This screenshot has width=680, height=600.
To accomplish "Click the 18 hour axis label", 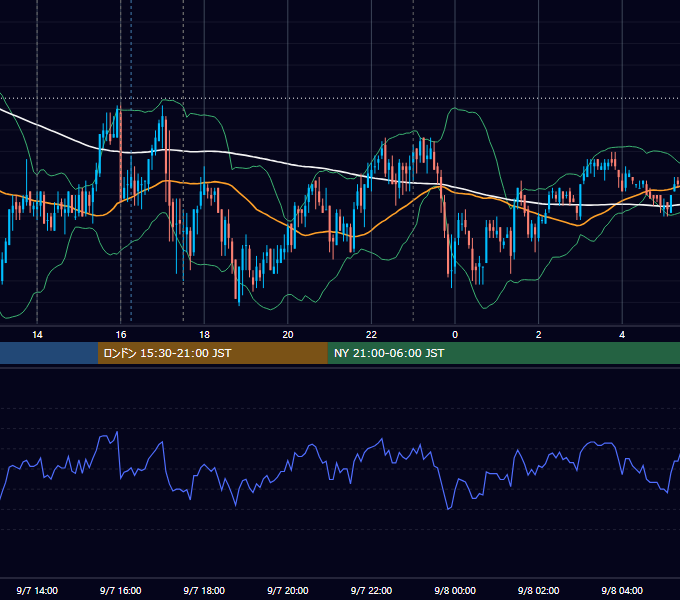I will (204, 335).
